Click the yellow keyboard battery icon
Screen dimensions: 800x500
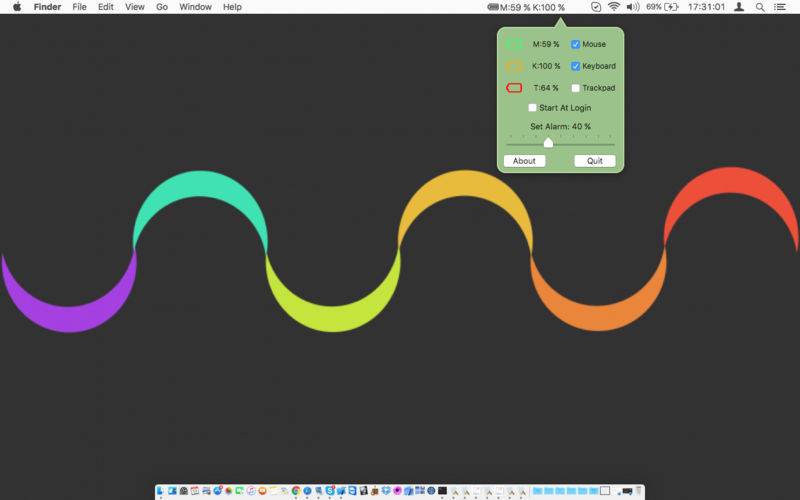[514, 66]
